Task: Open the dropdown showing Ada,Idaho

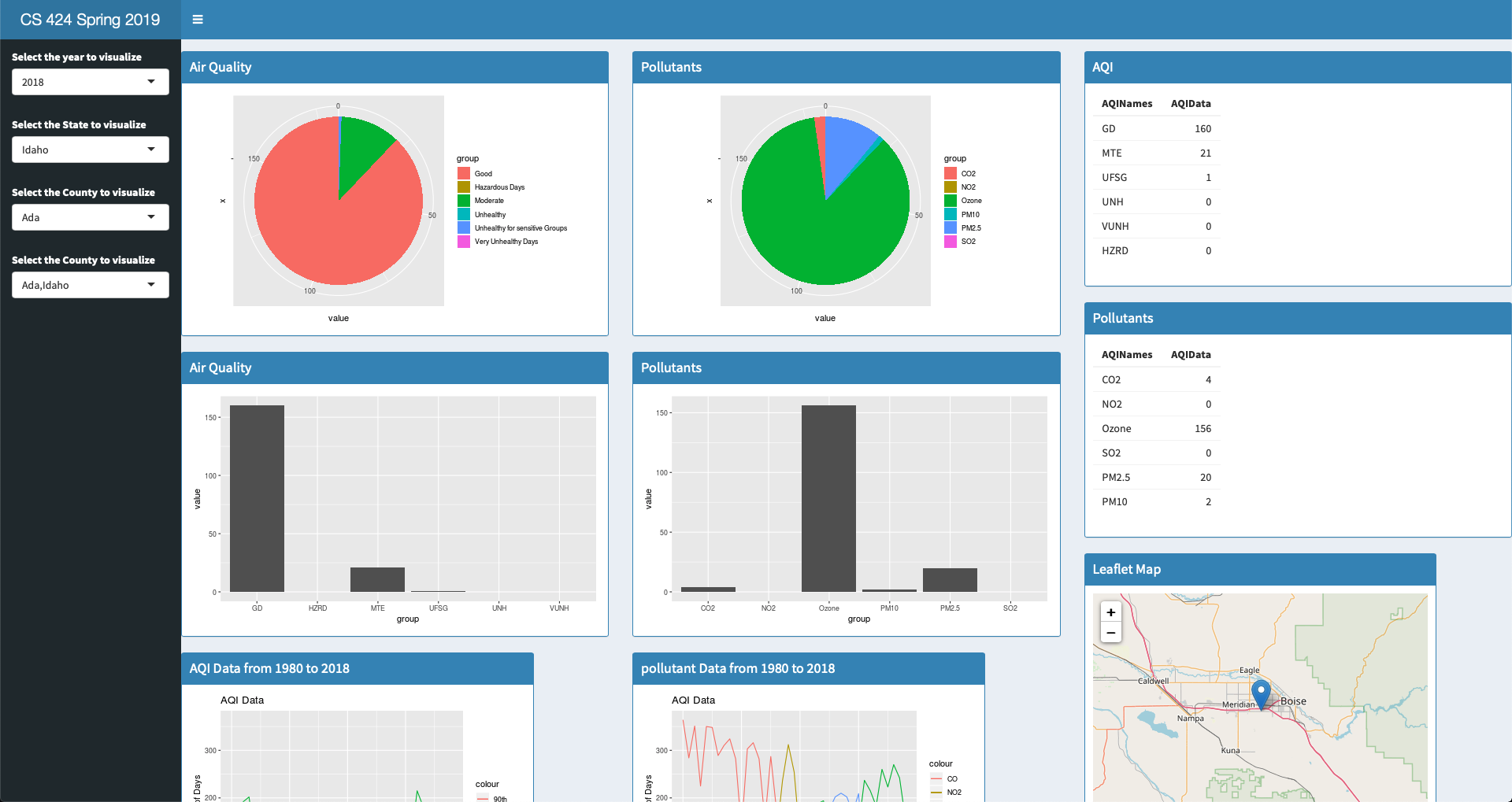Action: (x=91, y=285)
